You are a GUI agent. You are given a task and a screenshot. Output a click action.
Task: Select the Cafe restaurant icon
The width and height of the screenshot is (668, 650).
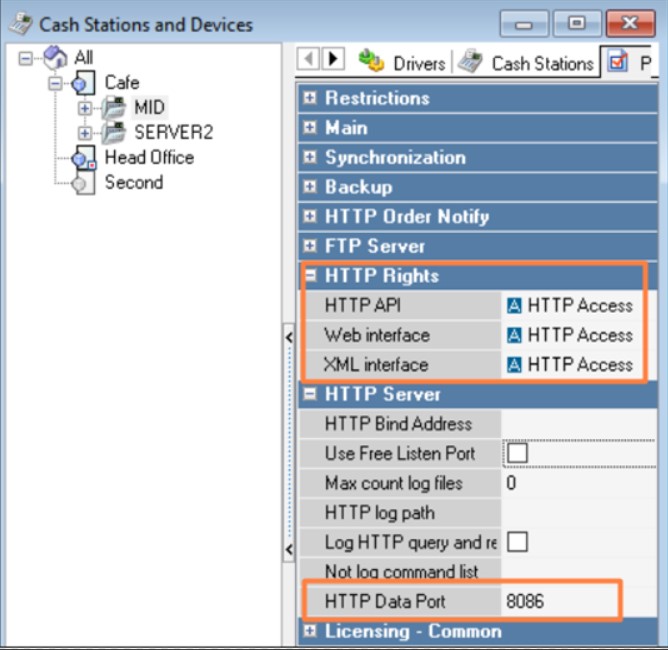84,83
